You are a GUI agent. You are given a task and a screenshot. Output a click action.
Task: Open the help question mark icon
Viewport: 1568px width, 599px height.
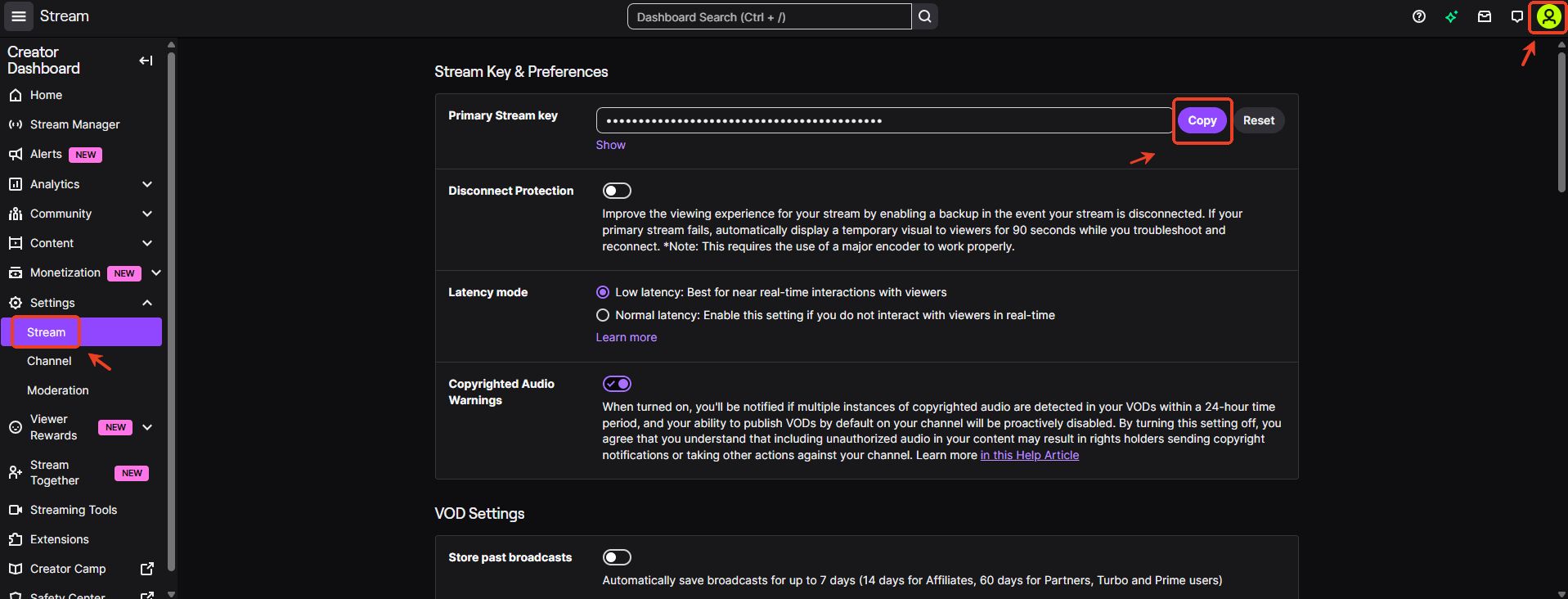pyautogui.click(x=1419, y=16)
